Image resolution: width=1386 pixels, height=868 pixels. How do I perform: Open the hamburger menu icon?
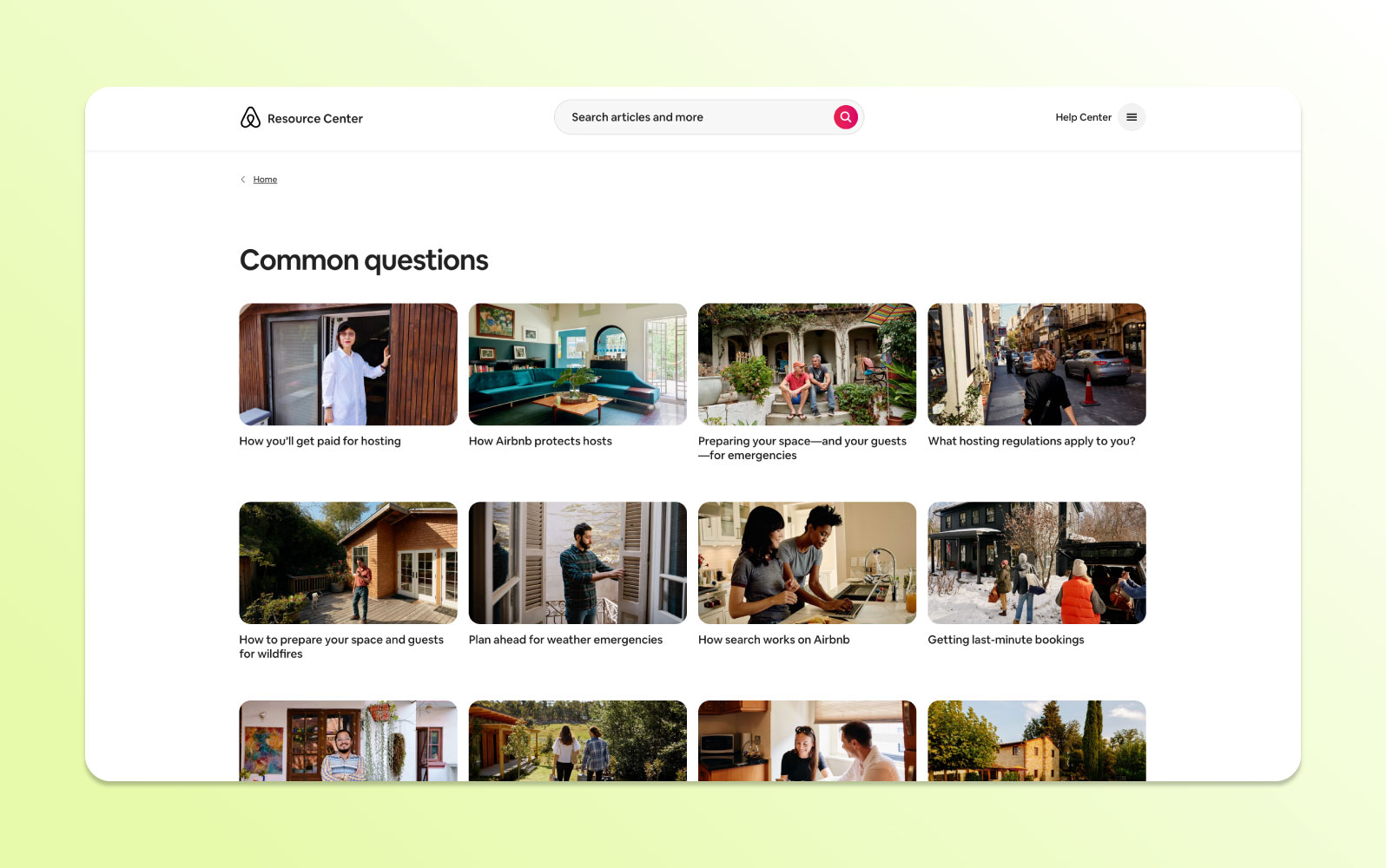pyautogui.click(x=1132, y=117)
